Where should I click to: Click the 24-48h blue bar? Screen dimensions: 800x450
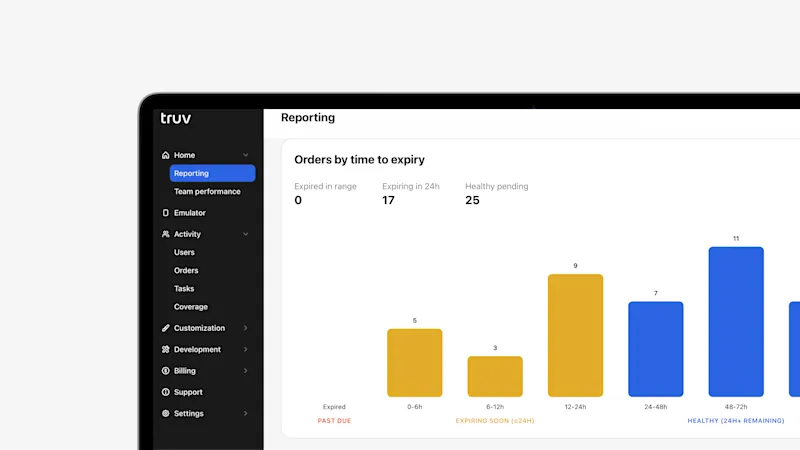656,349
